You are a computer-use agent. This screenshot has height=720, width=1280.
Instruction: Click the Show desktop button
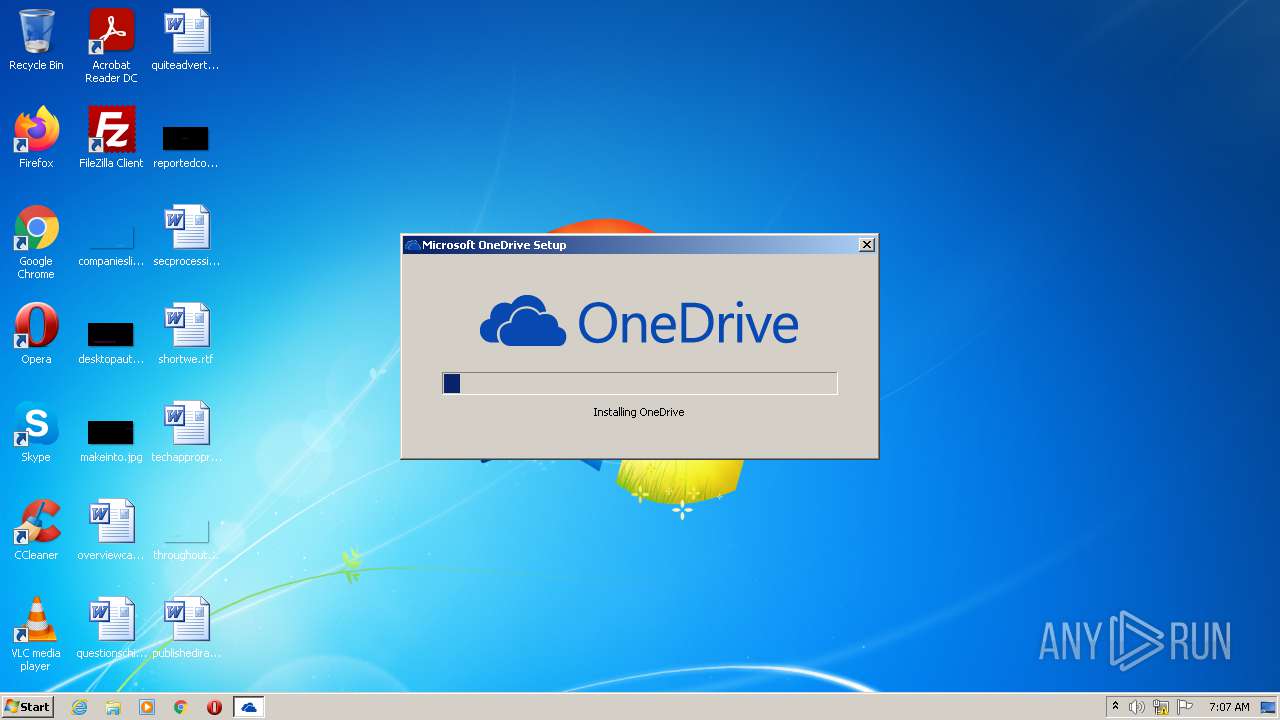pyautogui.click(x=1269, y=707)
